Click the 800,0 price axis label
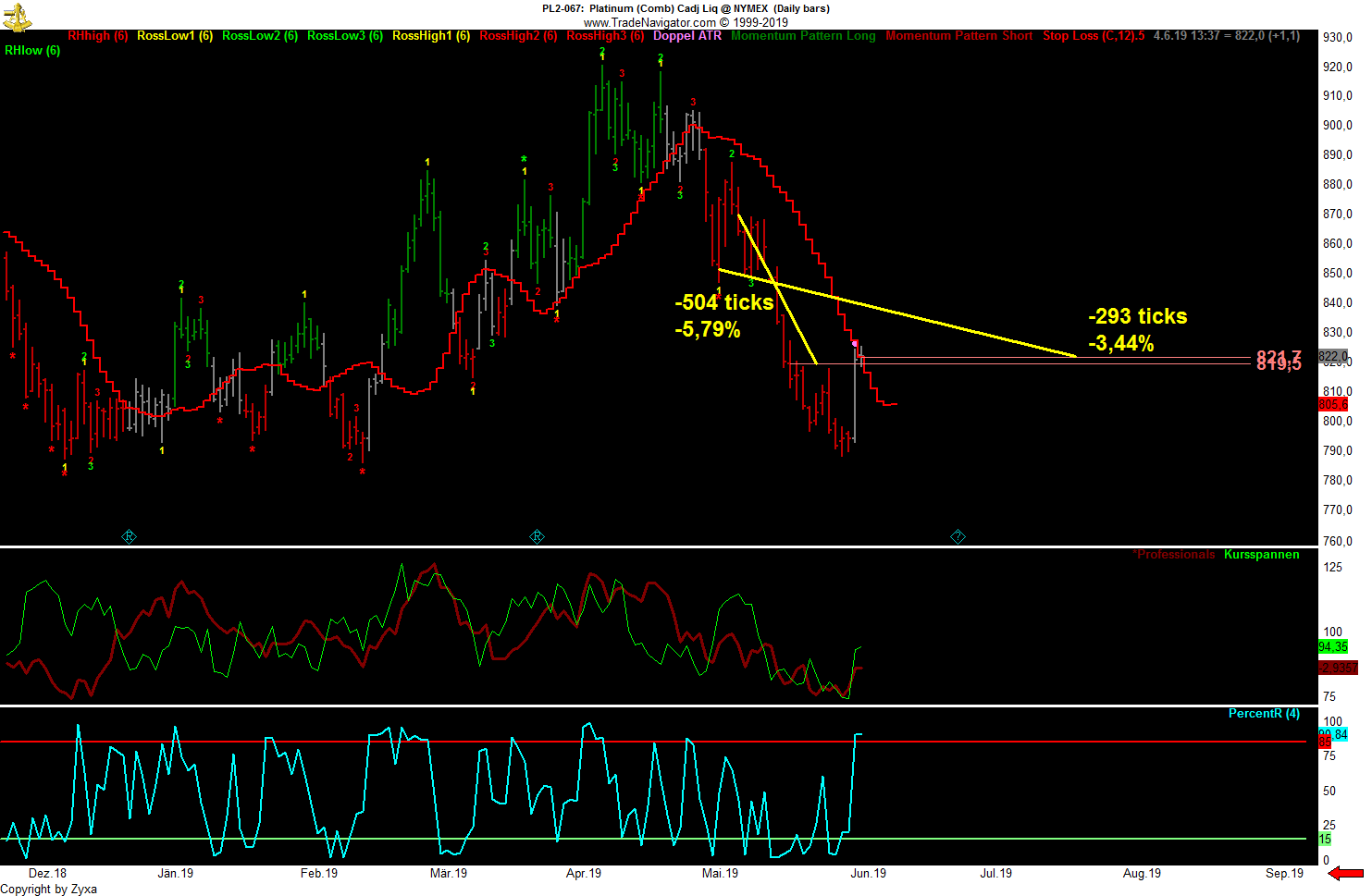The width and height of the screenshot is (1372, 896). pyautogui.click(x=1338, y=422)
